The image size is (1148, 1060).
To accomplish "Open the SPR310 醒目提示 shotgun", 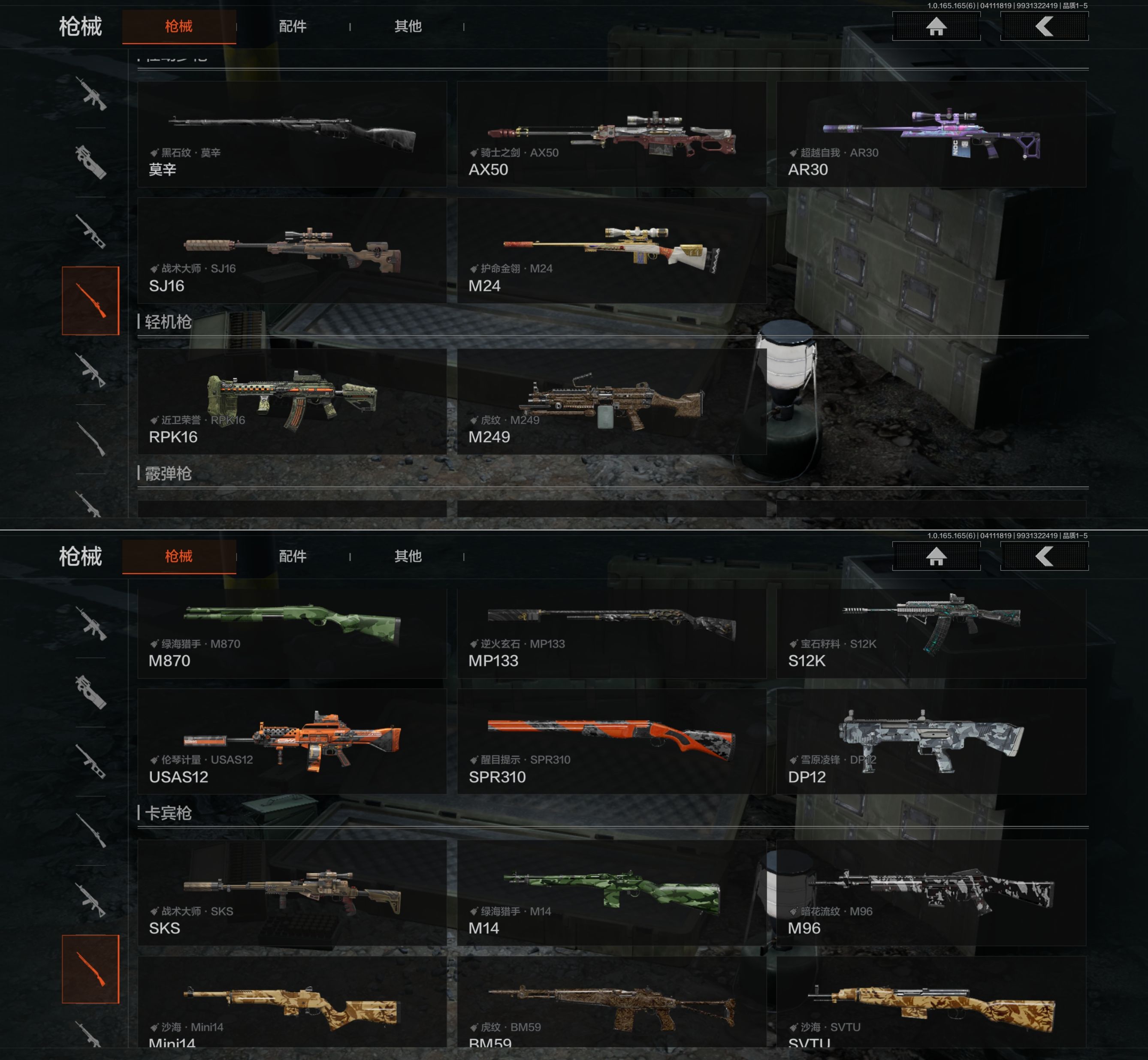I will (612, 741).
